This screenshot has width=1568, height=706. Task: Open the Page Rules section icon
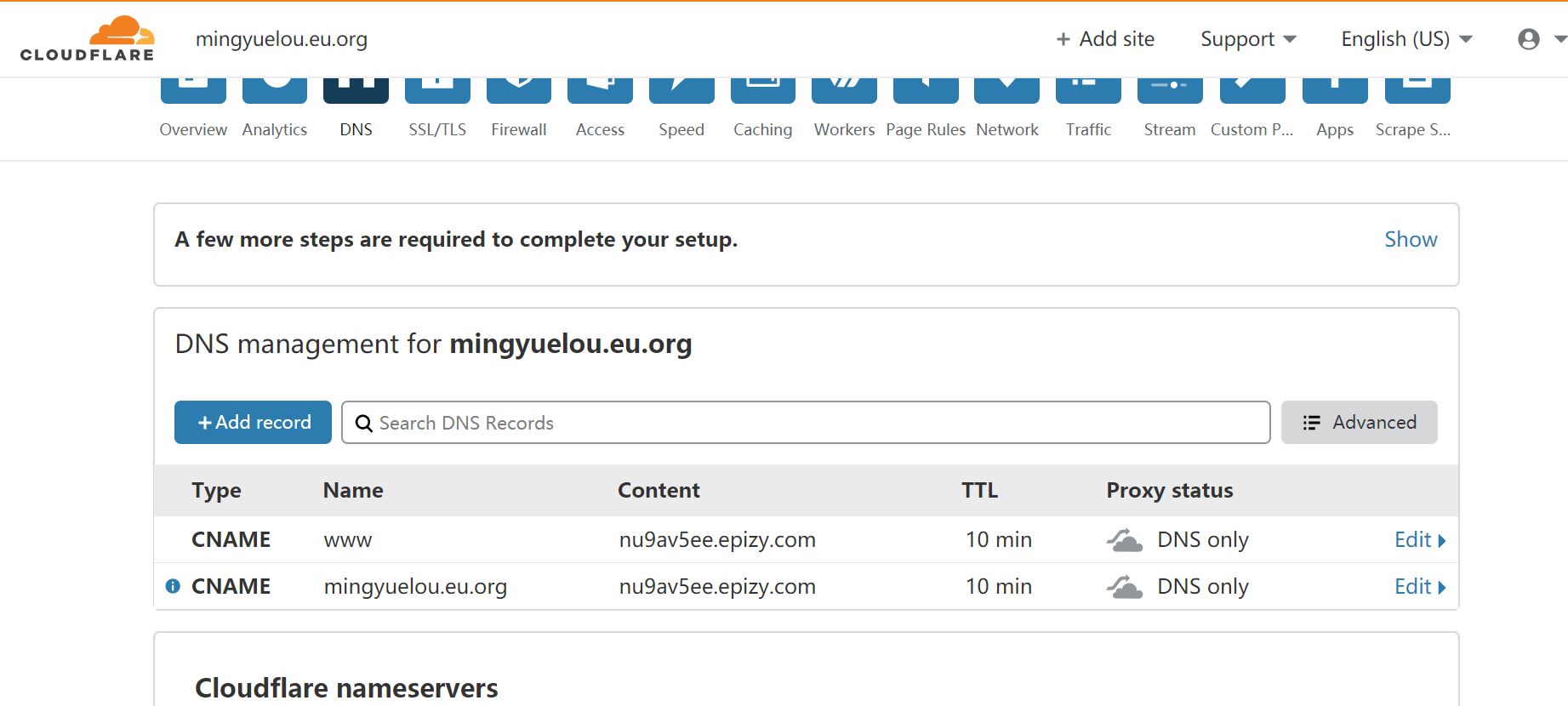(926, 90)
